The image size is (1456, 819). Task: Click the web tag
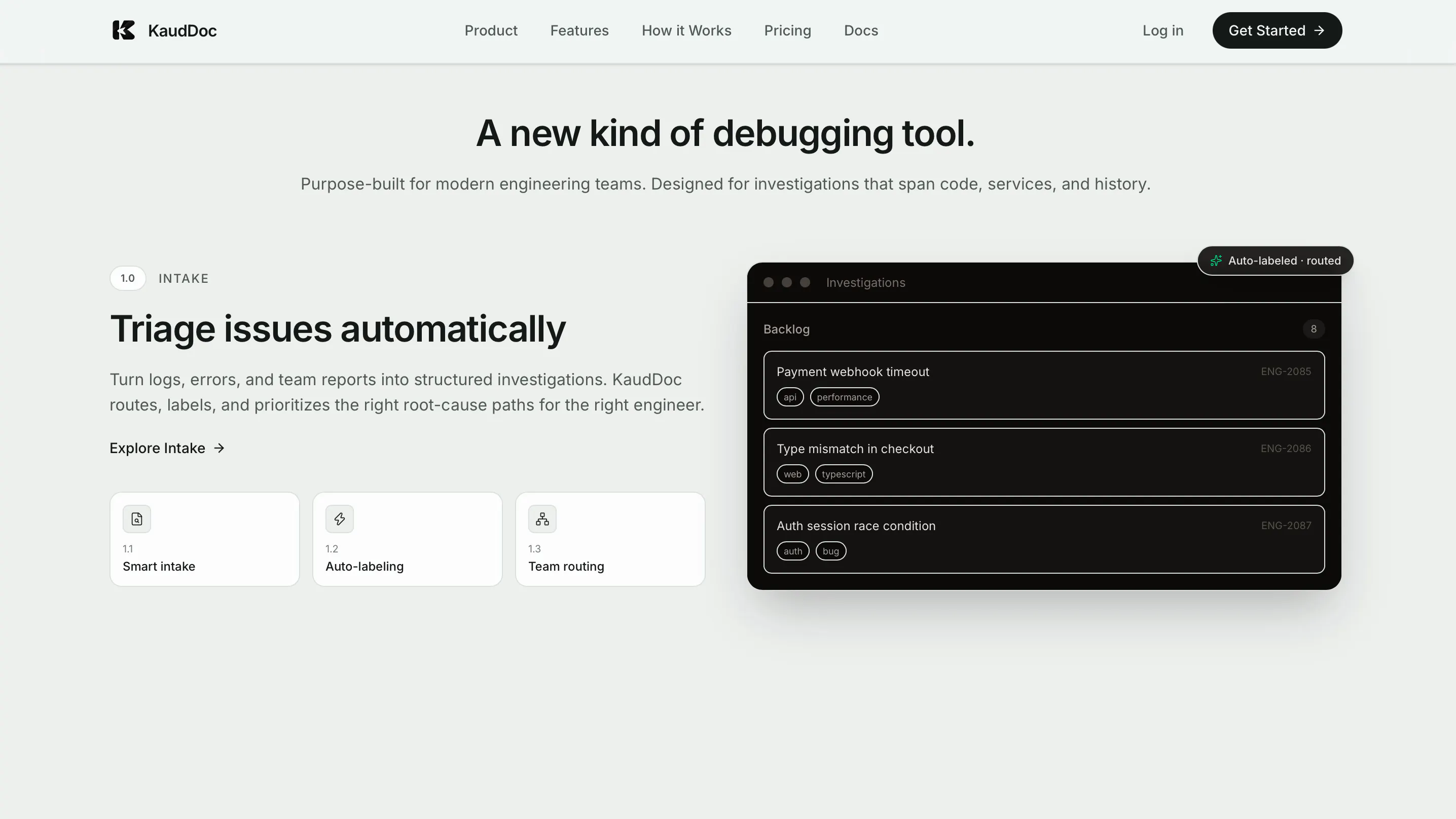792,474
